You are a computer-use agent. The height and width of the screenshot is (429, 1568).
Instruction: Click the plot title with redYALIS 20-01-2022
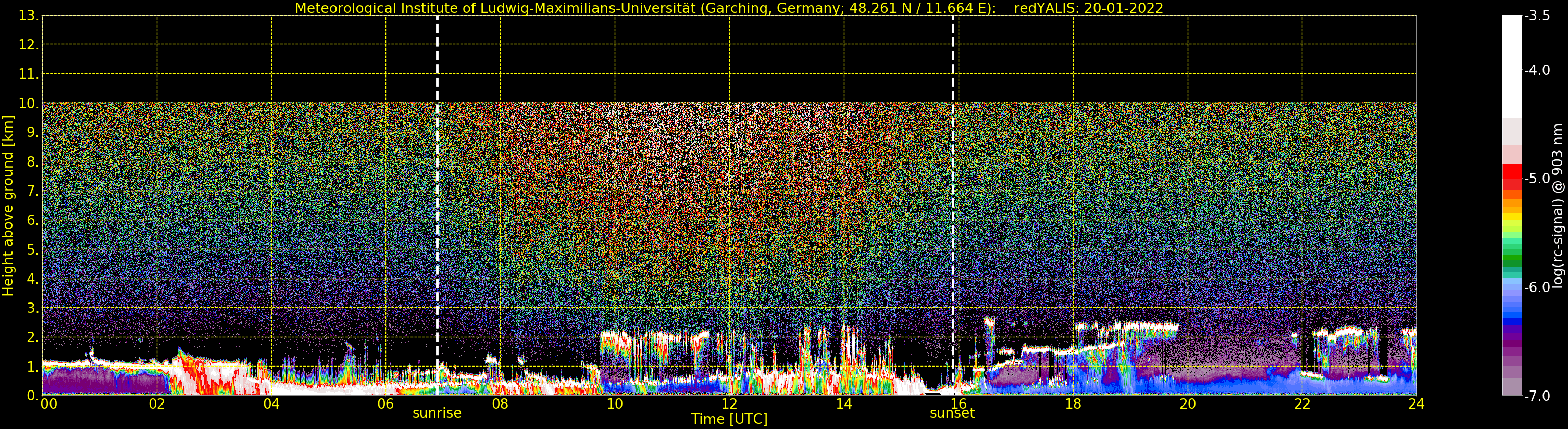click(729, 8)
